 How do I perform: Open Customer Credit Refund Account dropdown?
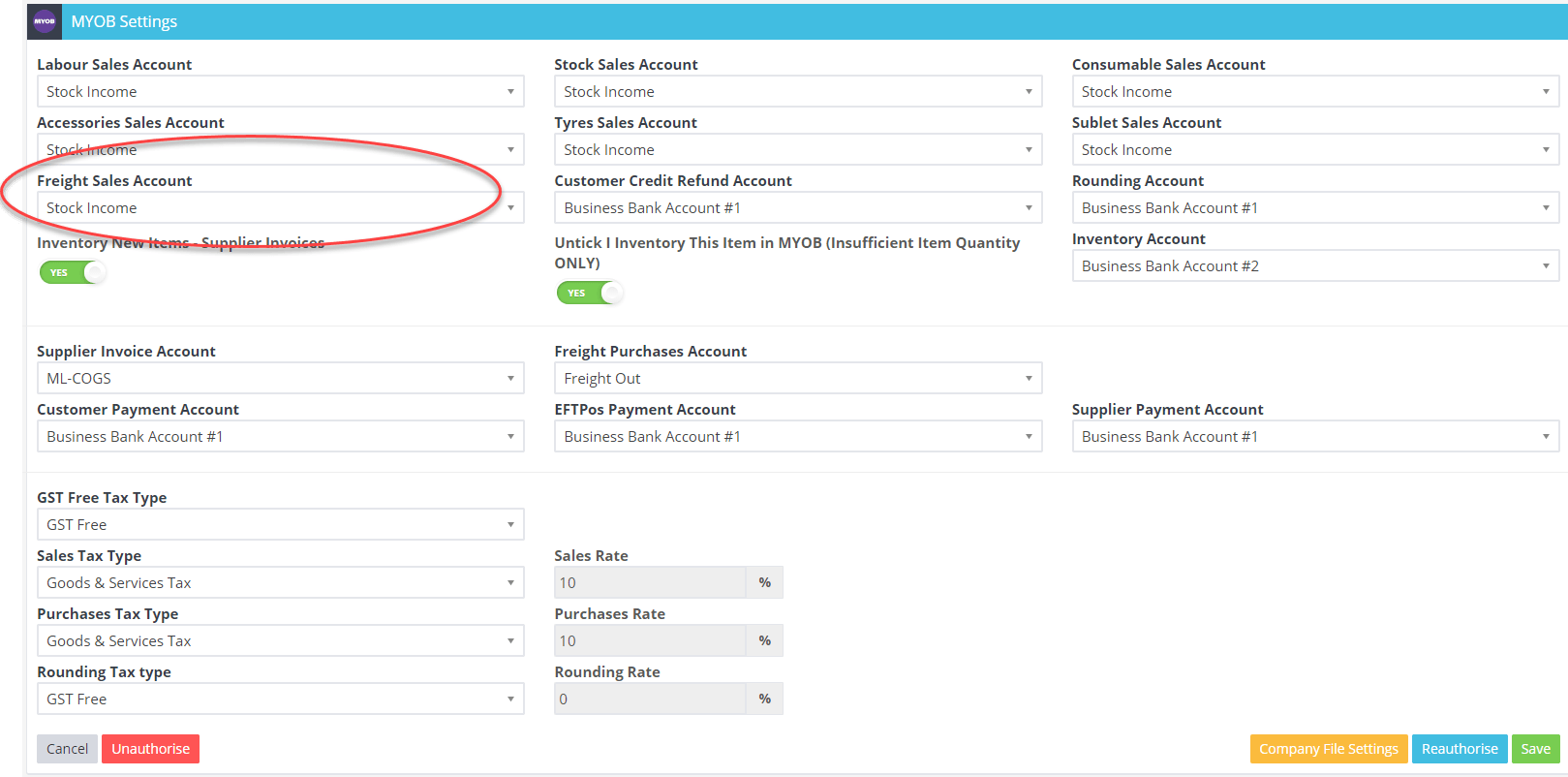pos(798,207)
